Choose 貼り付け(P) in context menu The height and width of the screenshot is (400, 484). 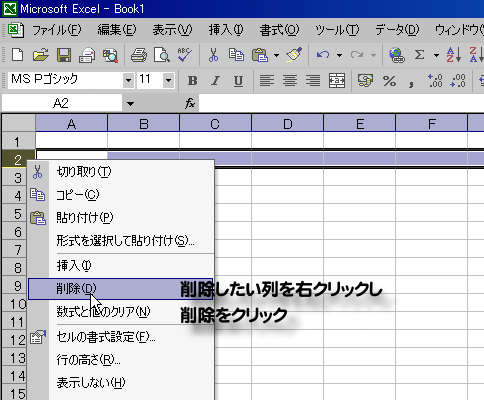[121, 218]
